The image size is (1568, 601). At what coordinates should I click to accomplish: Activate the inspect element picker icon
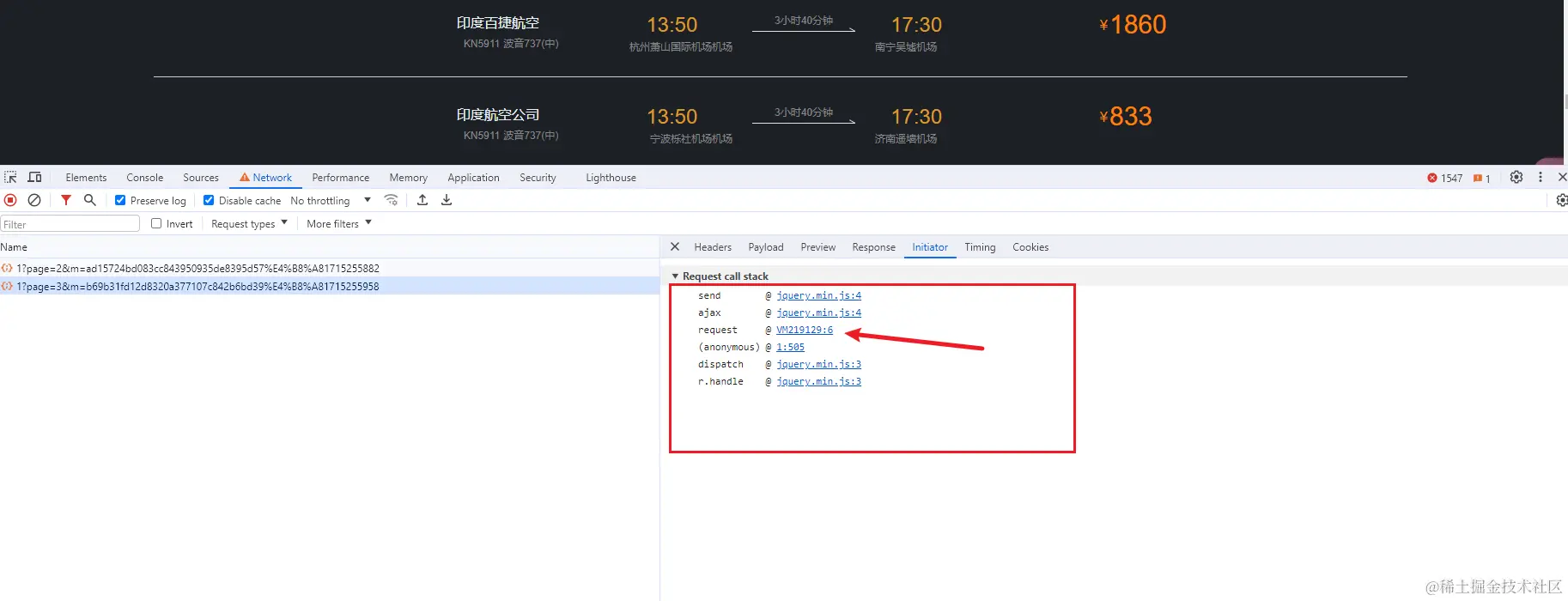pyautogui.click(x=10, y=177)
